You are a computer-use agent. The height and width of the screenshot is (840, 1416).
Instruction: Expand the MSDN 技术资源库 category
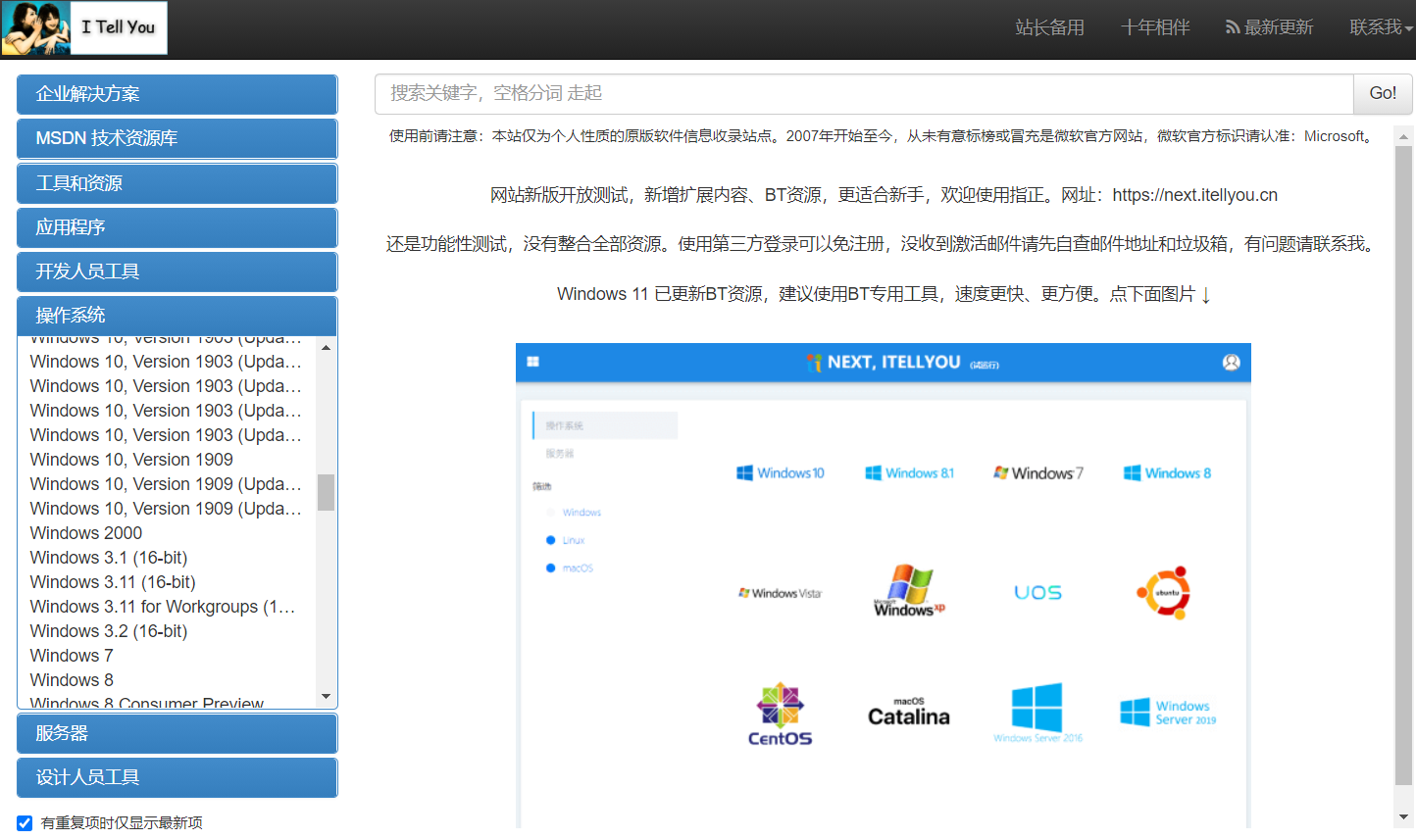pos(177,138)
